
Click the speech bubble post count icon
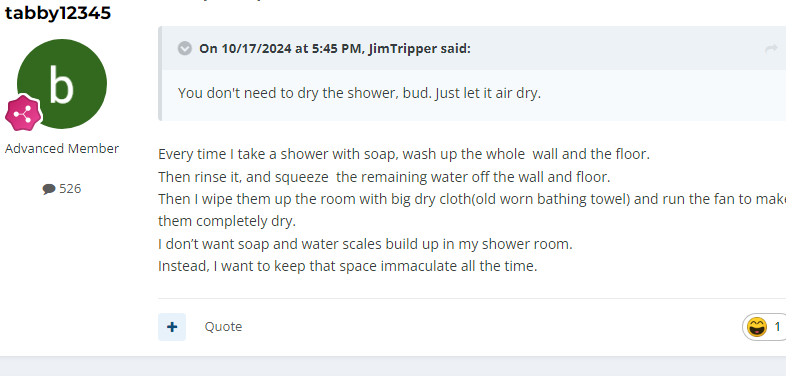(x=49, y=189)
